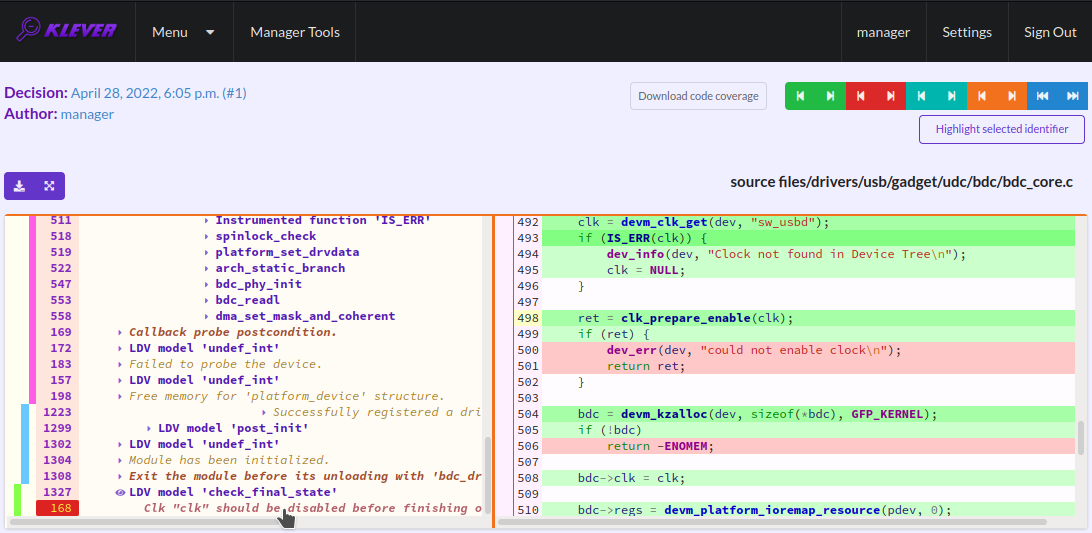Click the teal previous-step arrow button
This screenshot has width=1092, height=533.
pyautogui.click(x=921, y=96)
